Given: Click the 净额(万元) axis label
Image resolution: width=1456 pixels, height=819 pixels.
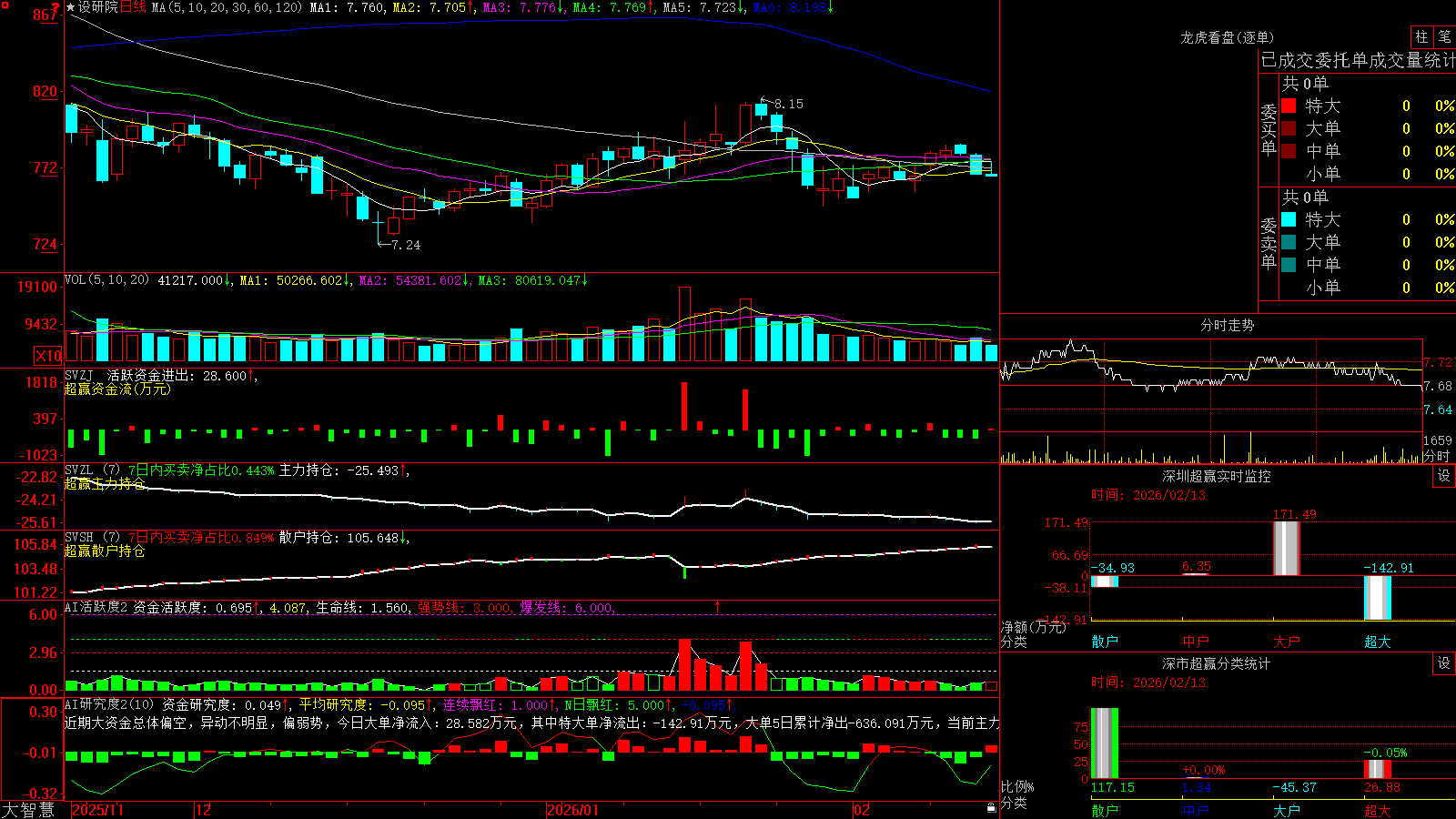Looking at the screenshot, I should 1033,627.
